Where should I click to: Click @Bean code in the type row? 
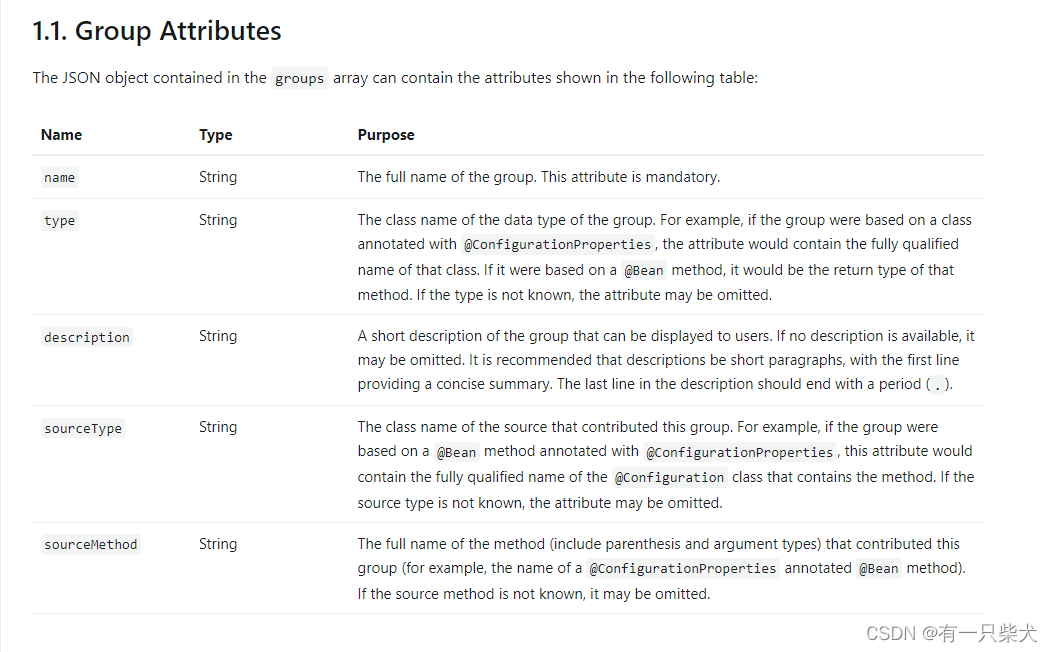(x=644, y=270)
